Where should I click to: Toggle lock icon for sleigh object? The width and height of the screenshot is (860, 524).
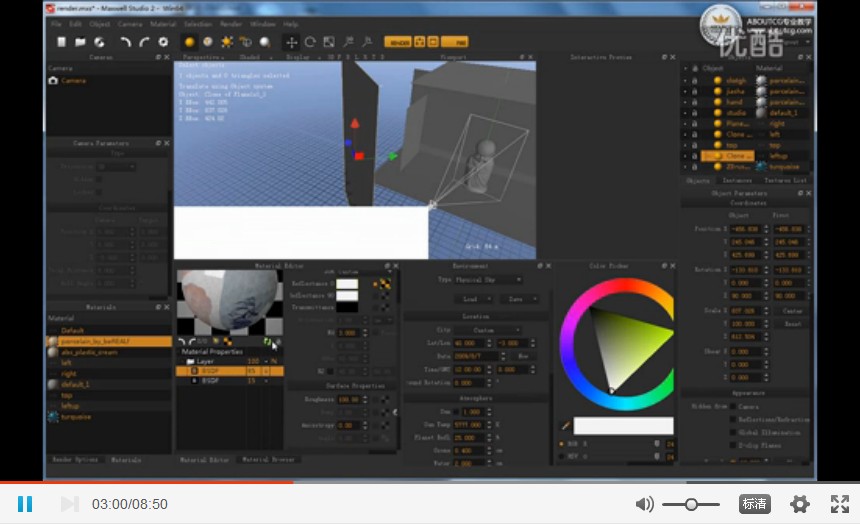pos(694,81)
